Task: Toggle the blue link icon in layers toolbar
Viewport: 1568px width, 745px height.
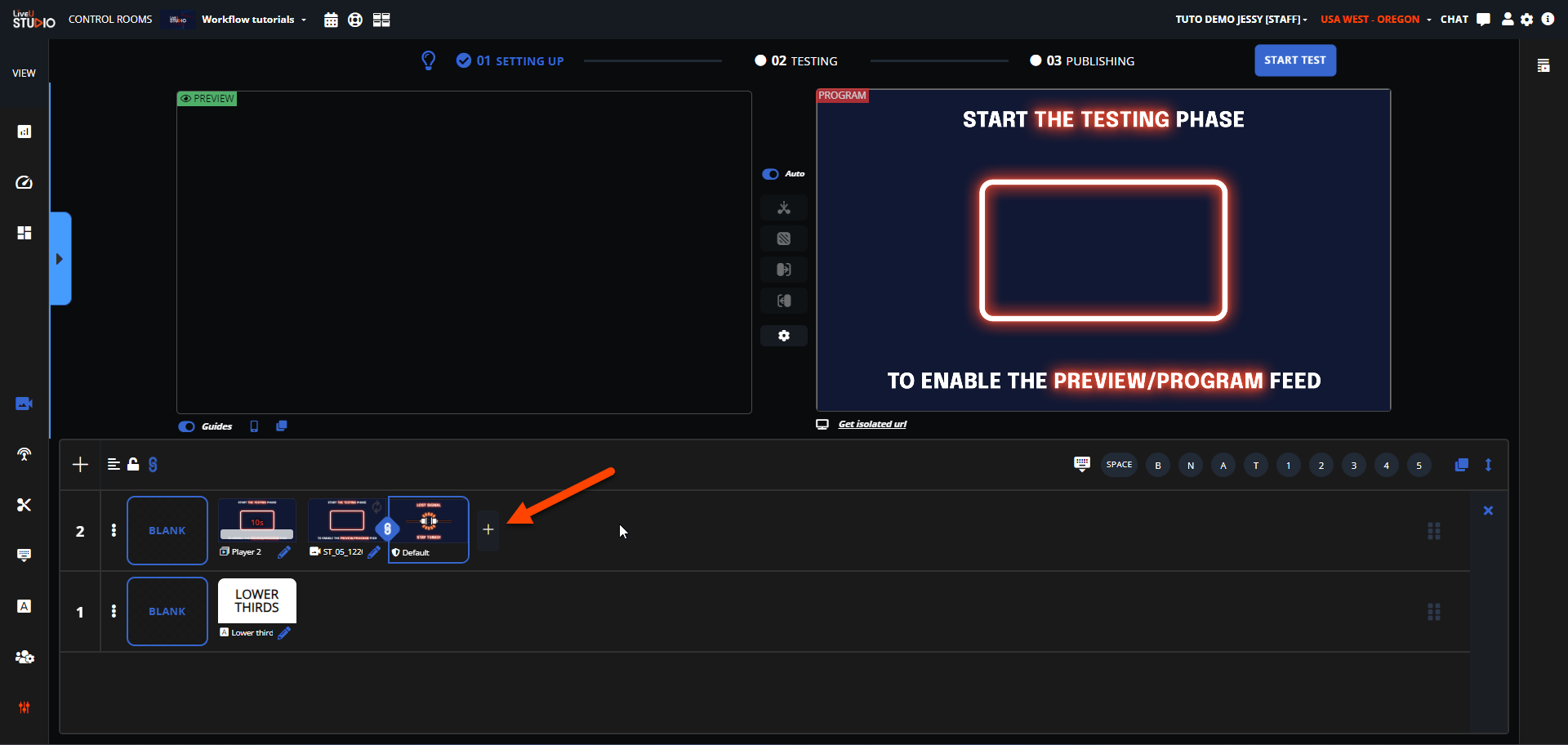Action: click(x=153, y=465)
